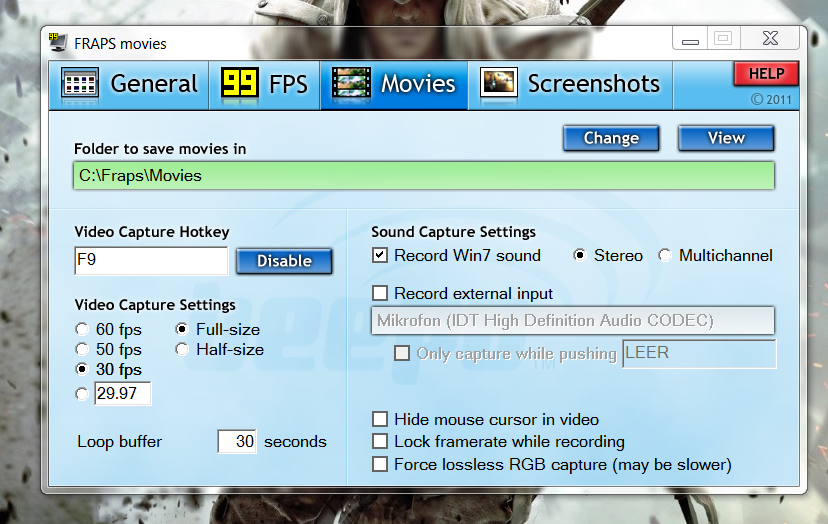Select the 50 fps radio option
The image size is (828, 524).
[x=82, y=350]
